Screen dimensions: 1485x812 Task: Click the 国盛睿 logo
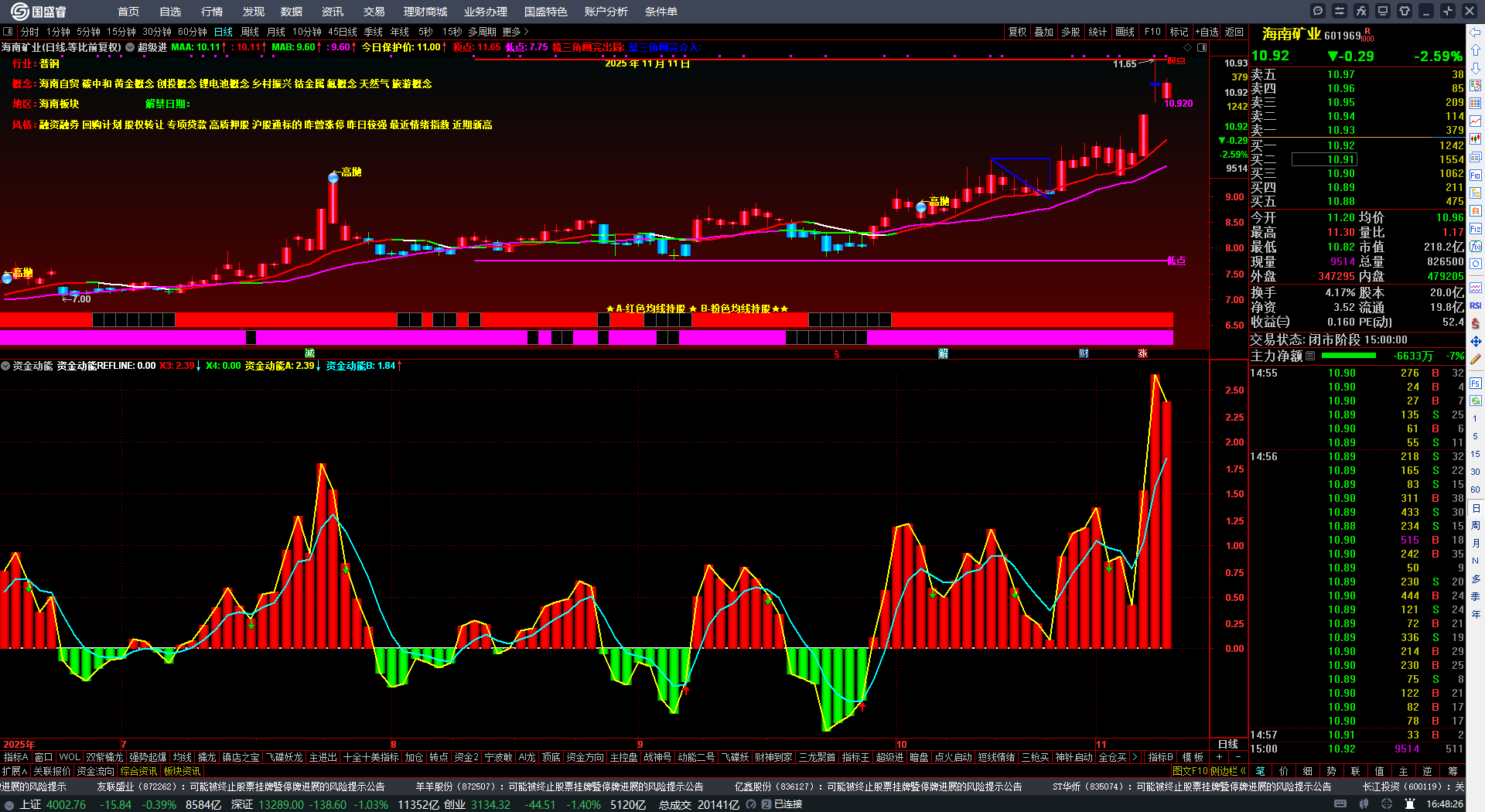pyautogui.click(x=39, y=12)
